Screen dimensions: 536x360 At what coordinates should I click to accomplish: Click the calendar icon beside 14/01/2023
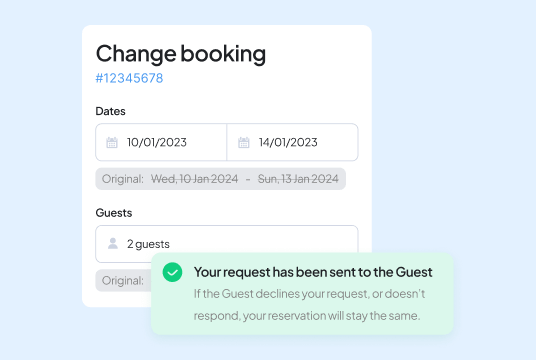click(x=244, y=142)
